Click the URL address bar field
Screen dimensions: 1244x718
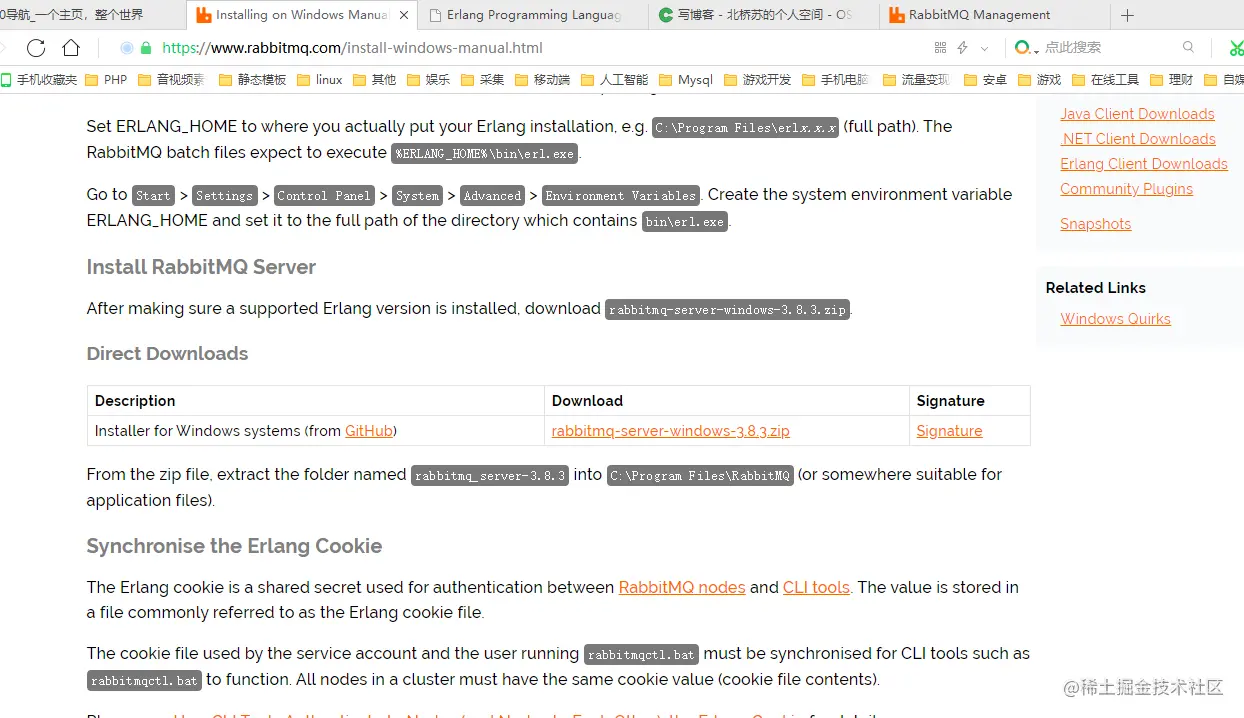click(x=520, y=48)
